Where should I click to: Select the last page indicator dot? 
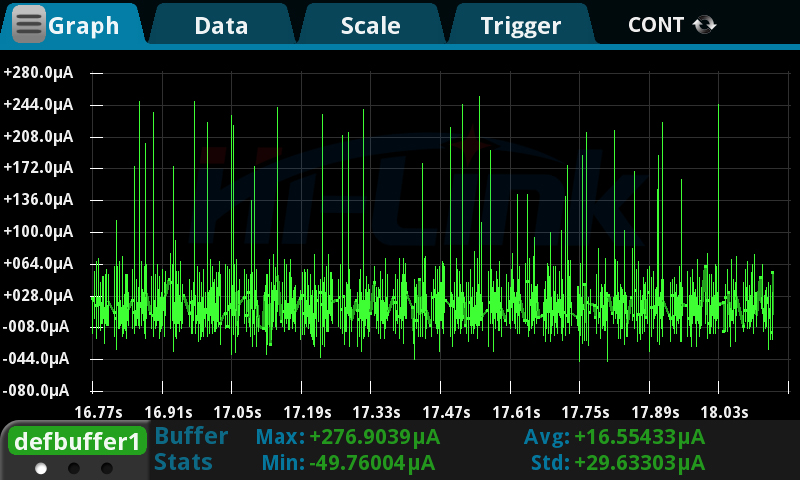[106, 468]
